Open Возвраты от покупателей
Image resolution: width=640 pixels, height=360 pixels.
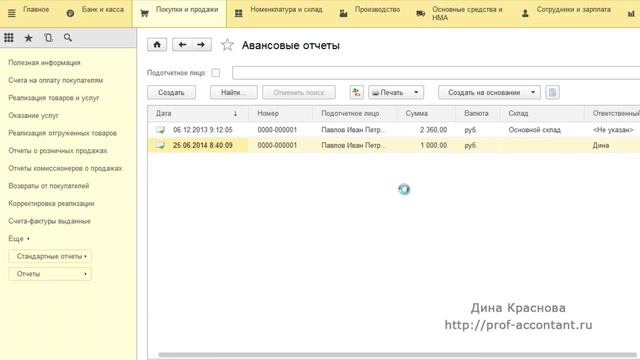49,186
